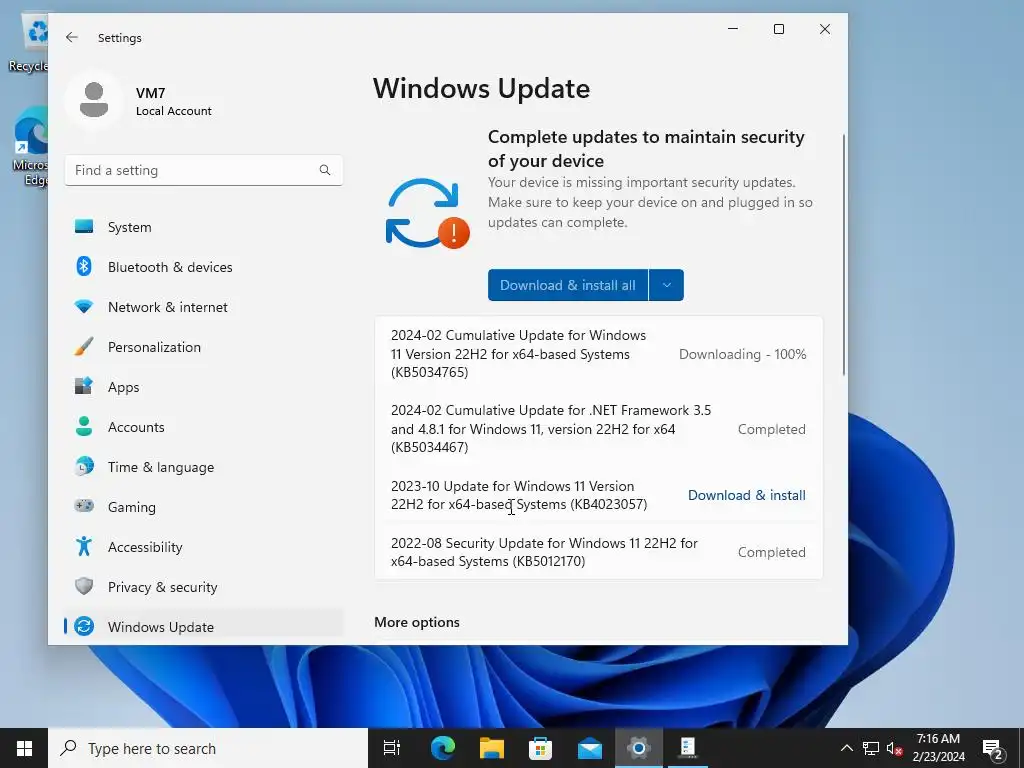This screenshot has height=768, width=1024.
Task: Click the Windows Update page title
Action: [481, 88]
